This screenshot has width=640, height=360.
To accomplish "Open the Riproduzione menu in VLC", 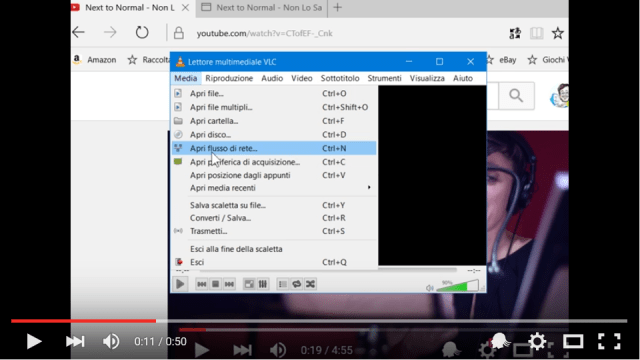I will 229,78.
